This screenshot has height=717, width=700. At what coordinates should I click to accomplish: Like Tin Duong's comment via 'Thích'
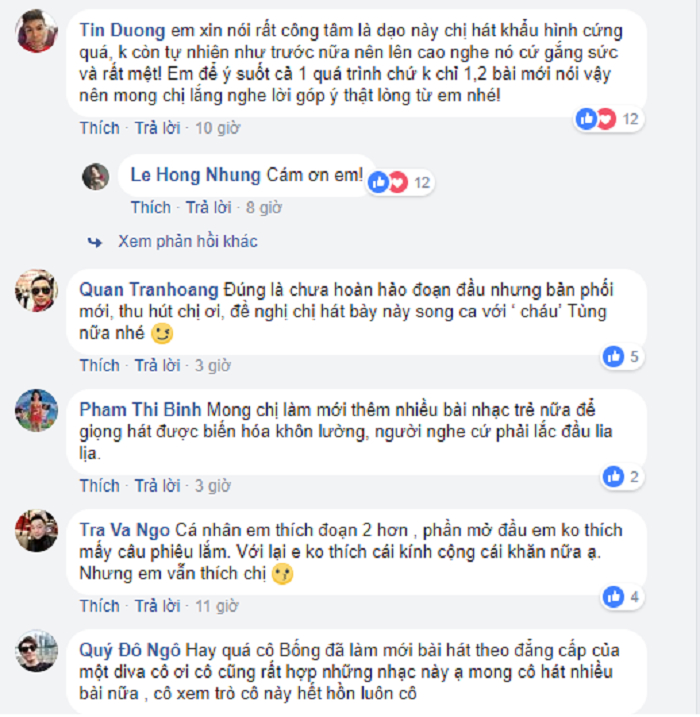click(99, 128)
